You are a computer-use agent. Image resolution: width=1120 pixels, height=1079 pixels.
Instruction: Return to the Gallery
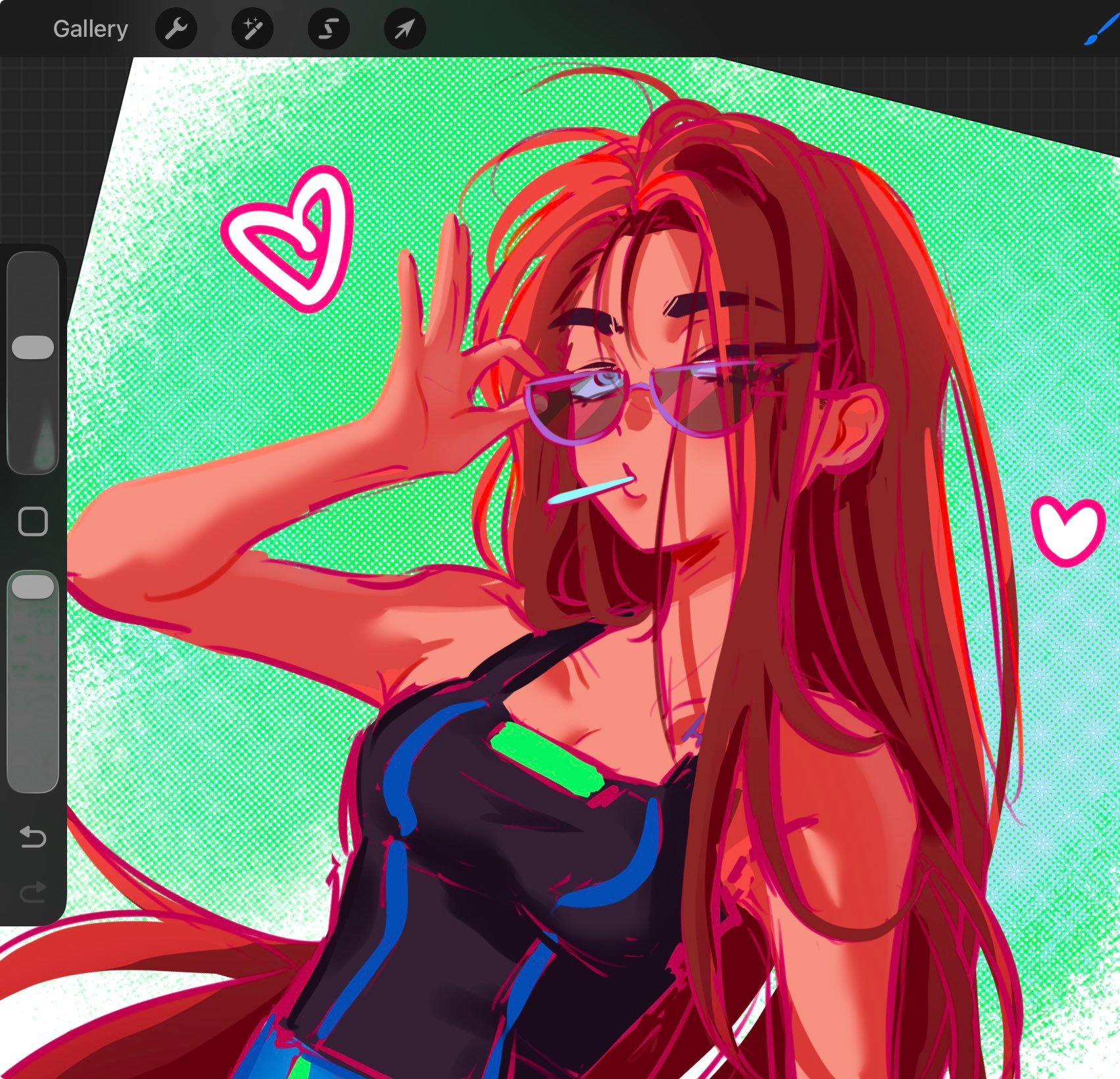coord(91,29)
